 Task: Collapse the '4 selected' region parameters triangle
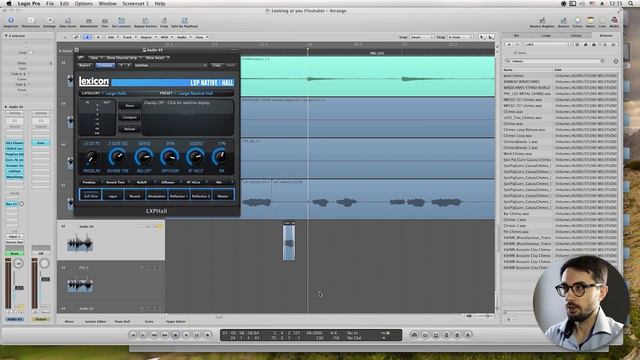(x=6, y=36)
